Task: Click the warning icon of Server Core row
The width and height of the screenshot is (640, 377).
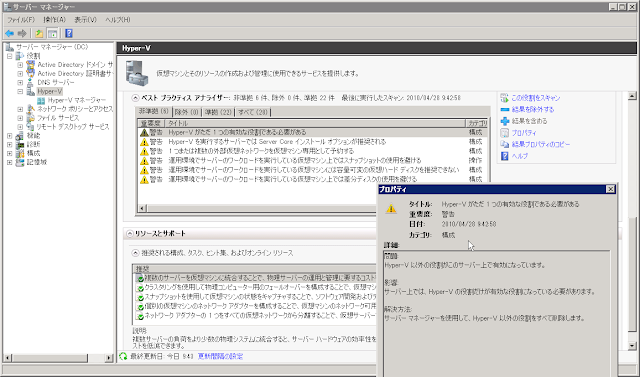Action: coord(144,142)
